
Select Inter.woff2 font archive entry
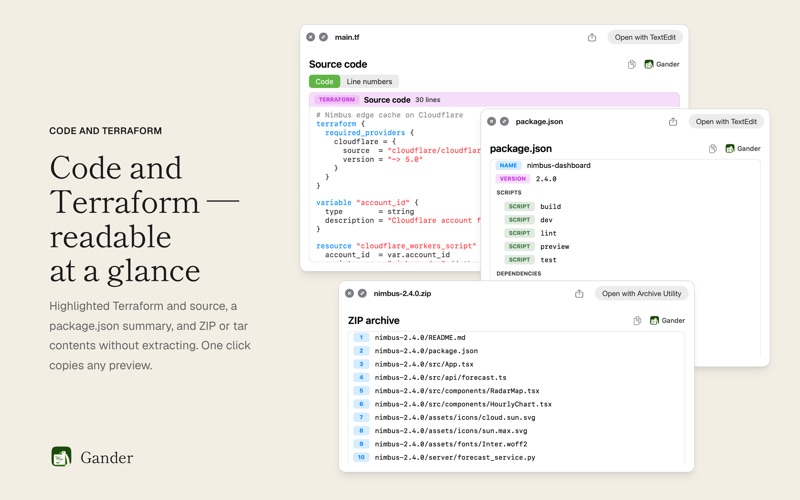coord(517,444)
